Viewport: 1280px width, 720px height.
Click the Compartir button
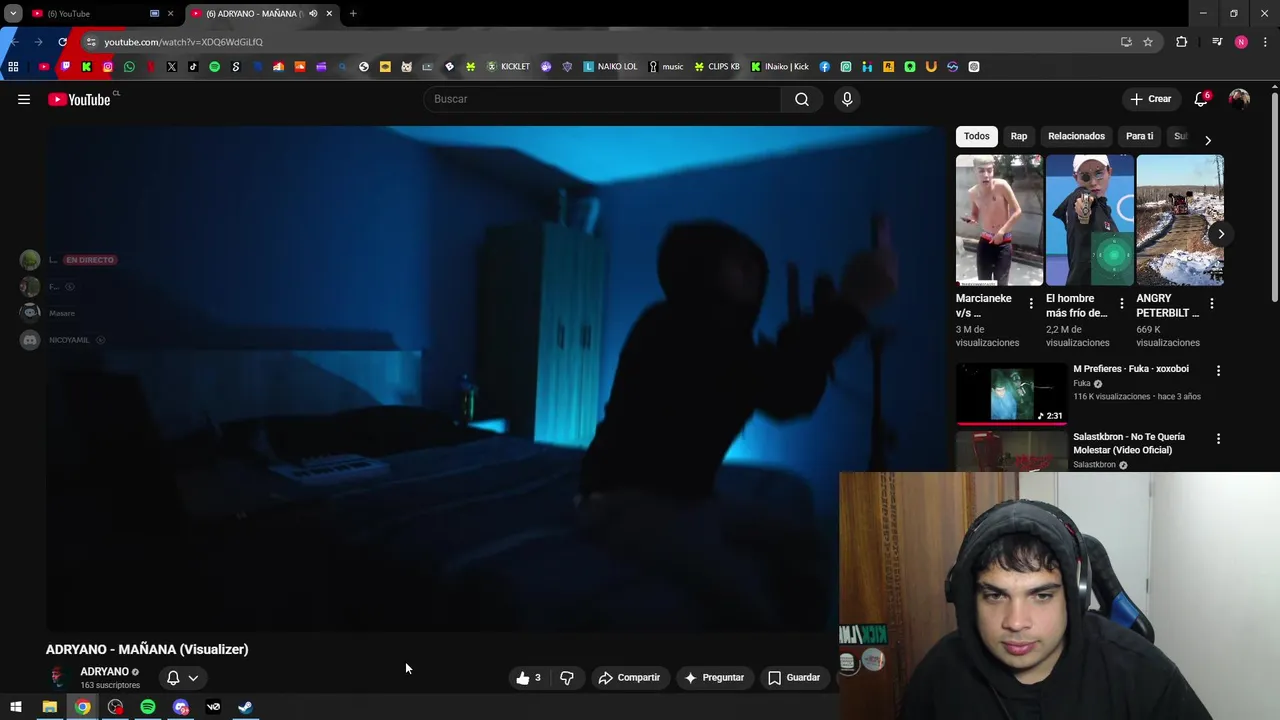(629, 678)
